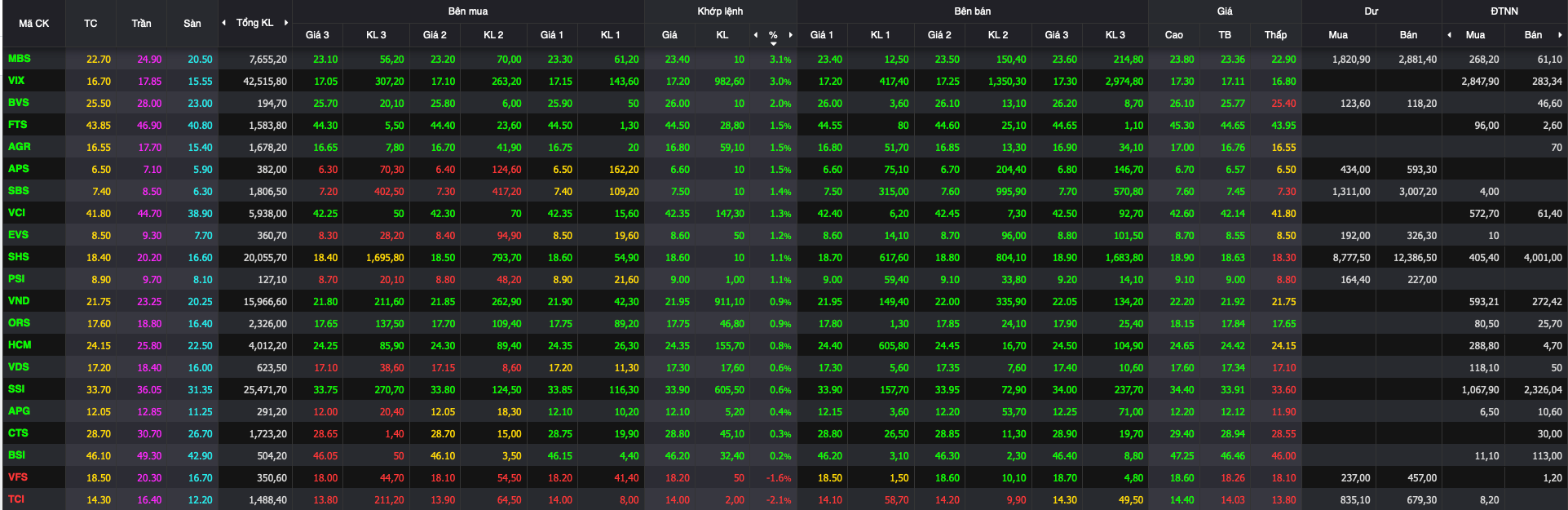This screenshot has width=1568, height=510.
Task: Open the BSI stock symbol
Action: [16, 455]
